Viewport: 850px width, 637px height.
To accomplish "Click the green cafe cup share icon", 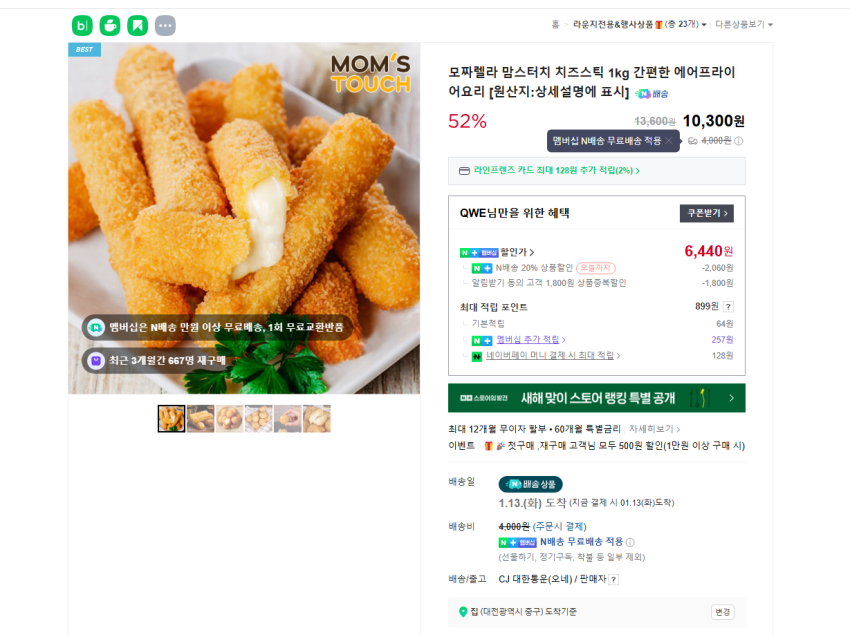I will (110, 25).
